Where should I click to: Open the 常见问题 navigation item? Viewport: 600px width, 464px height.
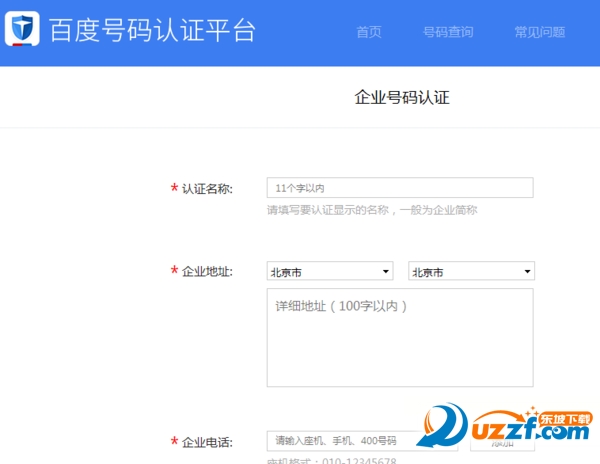click(540, 32)
